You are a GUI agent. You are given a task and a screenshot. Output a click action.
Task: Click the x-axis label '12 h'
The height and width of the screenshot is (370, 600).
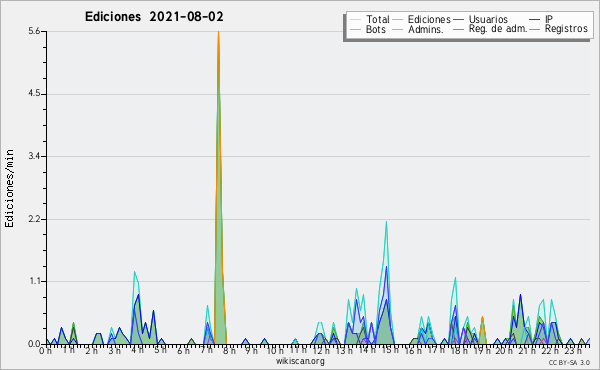[x=321, y=350]
